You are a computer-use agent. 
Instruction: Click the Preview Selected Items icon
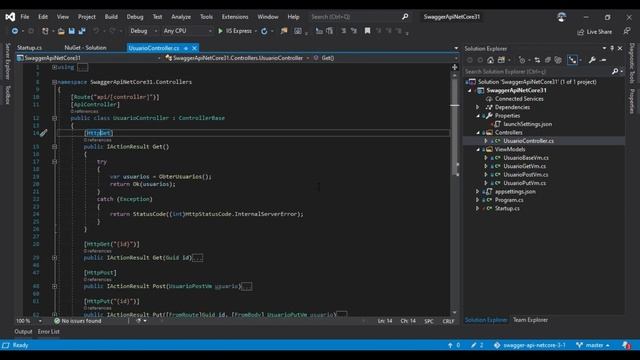(x=603, y=60)
